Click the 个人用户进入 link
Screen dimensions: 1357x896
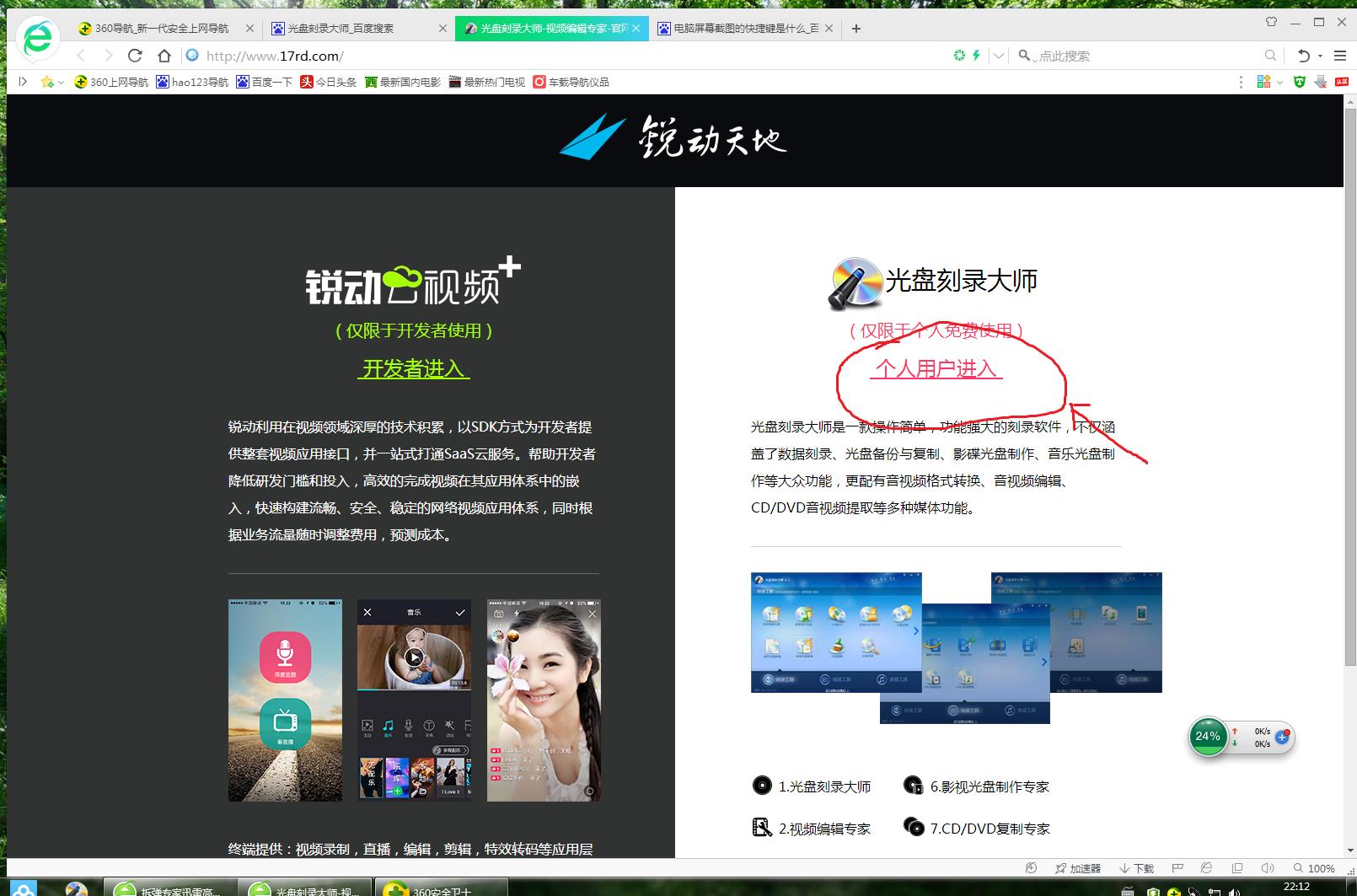(936, 370)
